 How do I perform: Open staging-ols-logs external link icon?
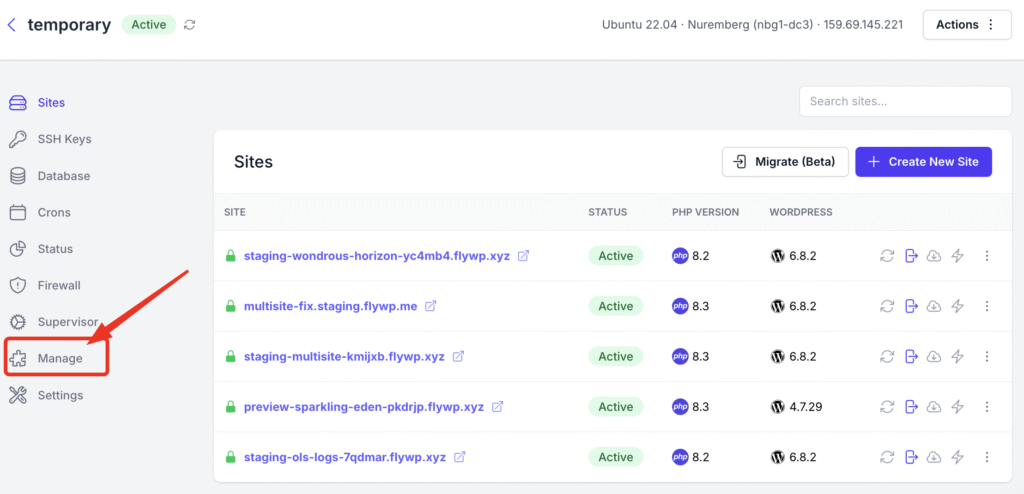[x=459, y=457]
